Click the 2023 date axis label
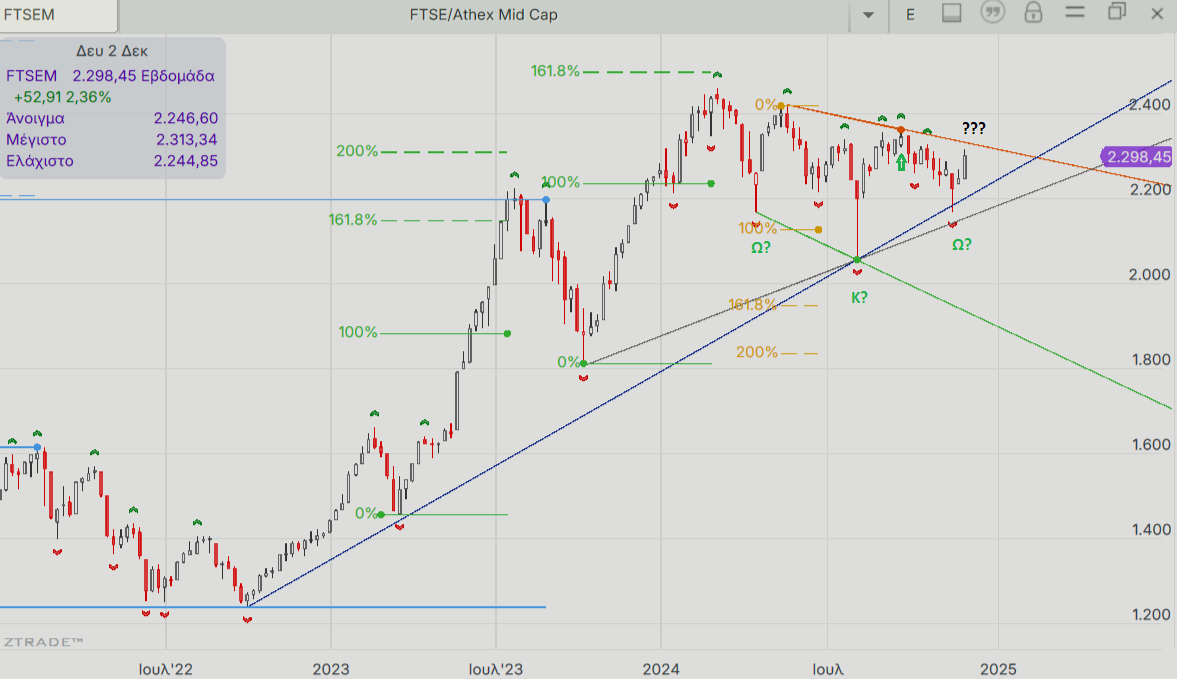Screen dimensions: 1177x679 (331, 669)
